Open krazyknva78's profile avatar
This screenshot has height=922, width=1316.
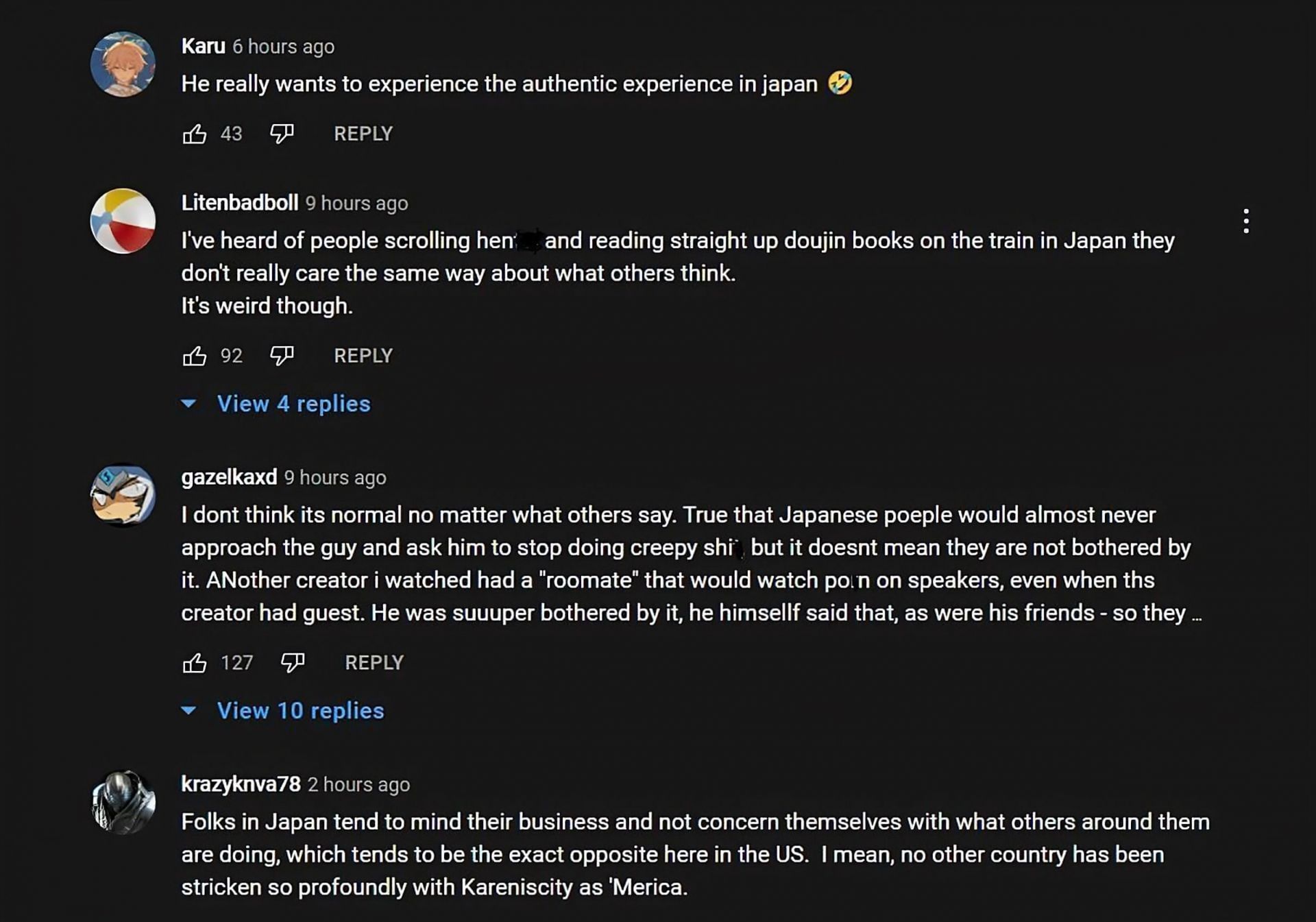(x=123, y=803)
